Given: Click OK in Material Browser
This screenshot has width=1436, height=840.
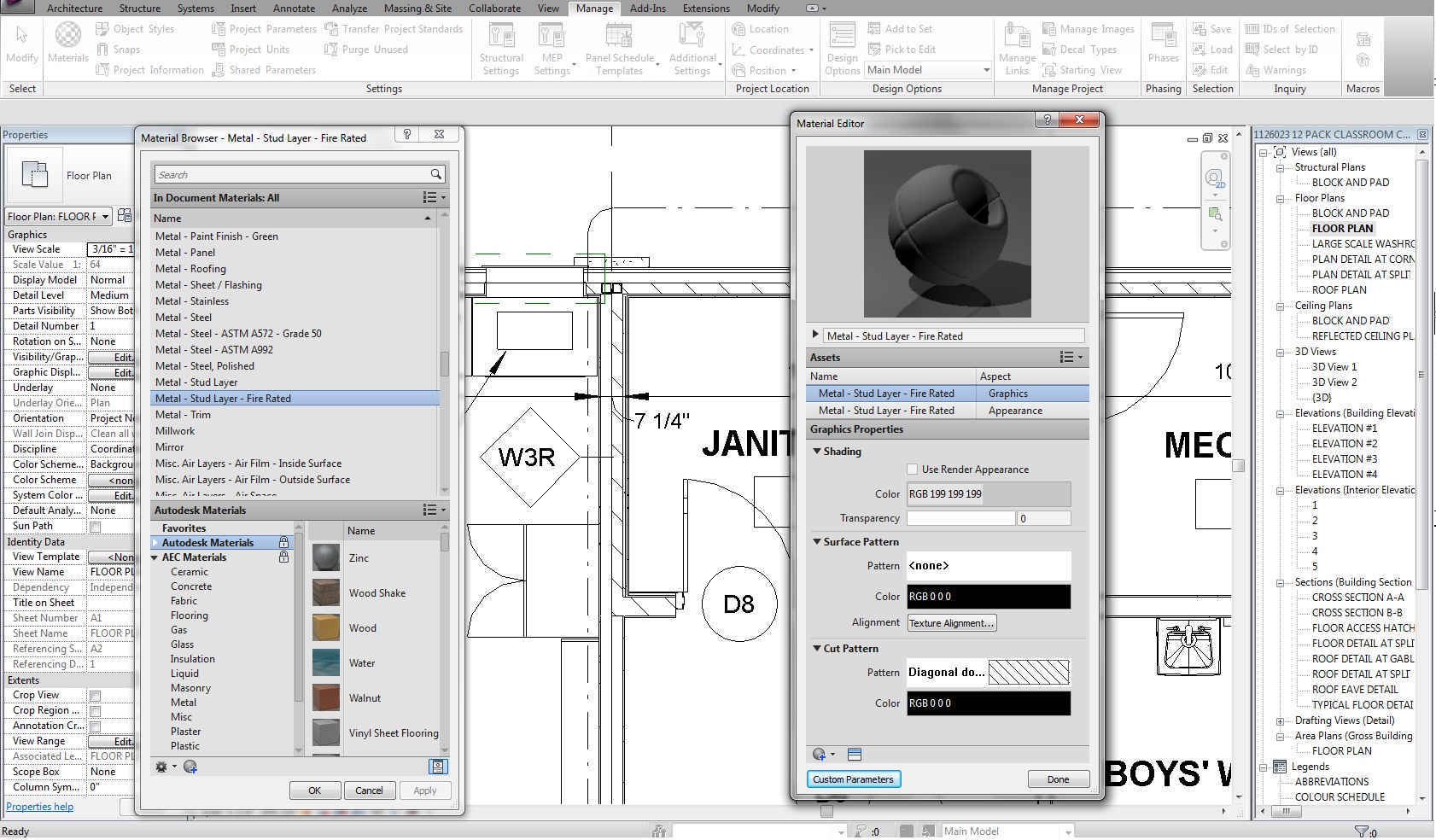Looking at the screenshot, I should coord(315,790).
